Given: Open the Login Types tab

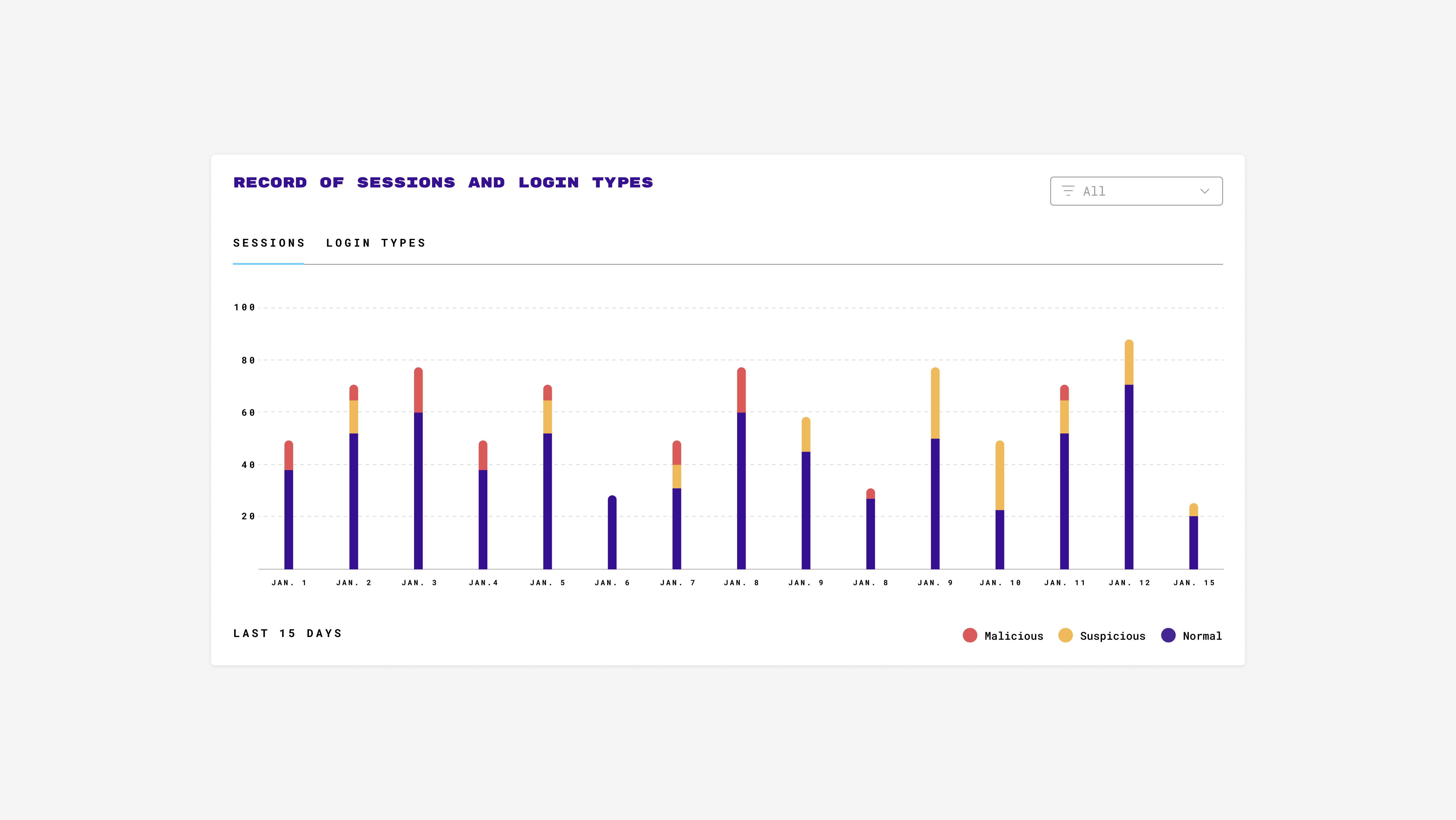Looking at the screenshot, I should point(375,243).
